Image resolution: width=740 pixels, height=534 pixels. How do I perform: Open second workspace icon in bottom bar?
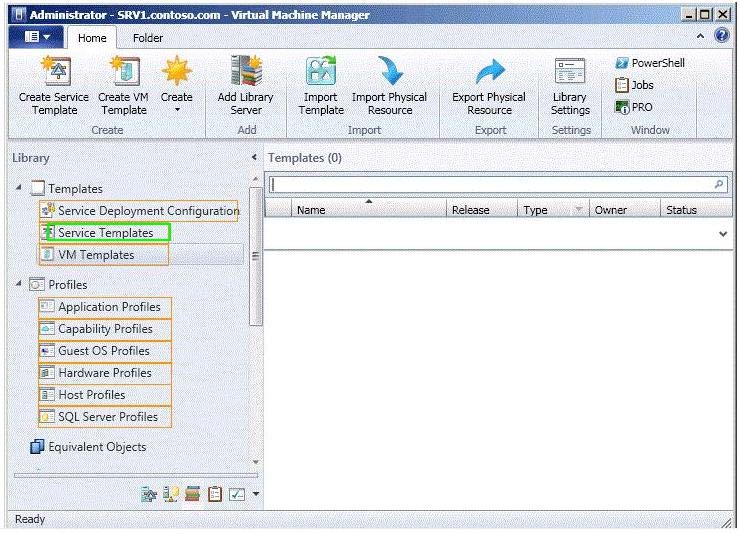(x=171, y=494)
